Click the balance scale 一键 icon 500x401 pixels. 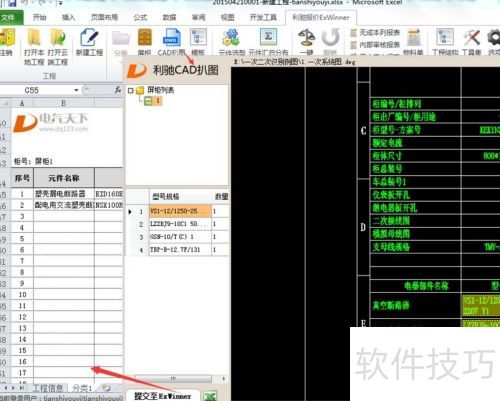[x=306, y=37]
